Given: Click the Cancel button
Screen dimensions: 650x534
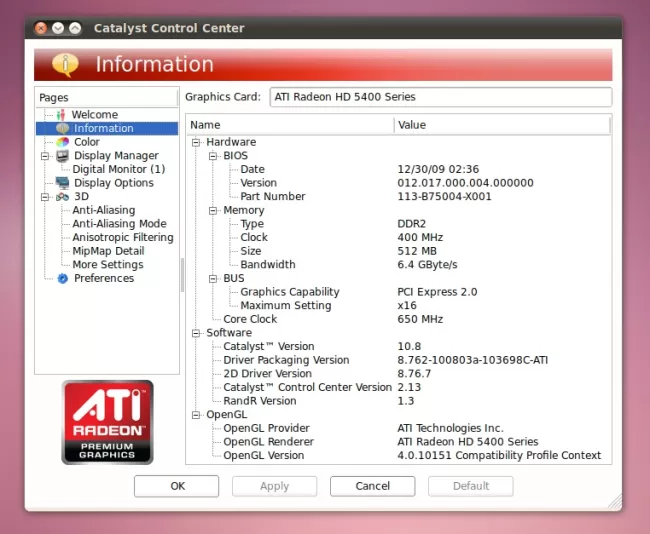Looking at the screenshot, I should tap(372, 486).
